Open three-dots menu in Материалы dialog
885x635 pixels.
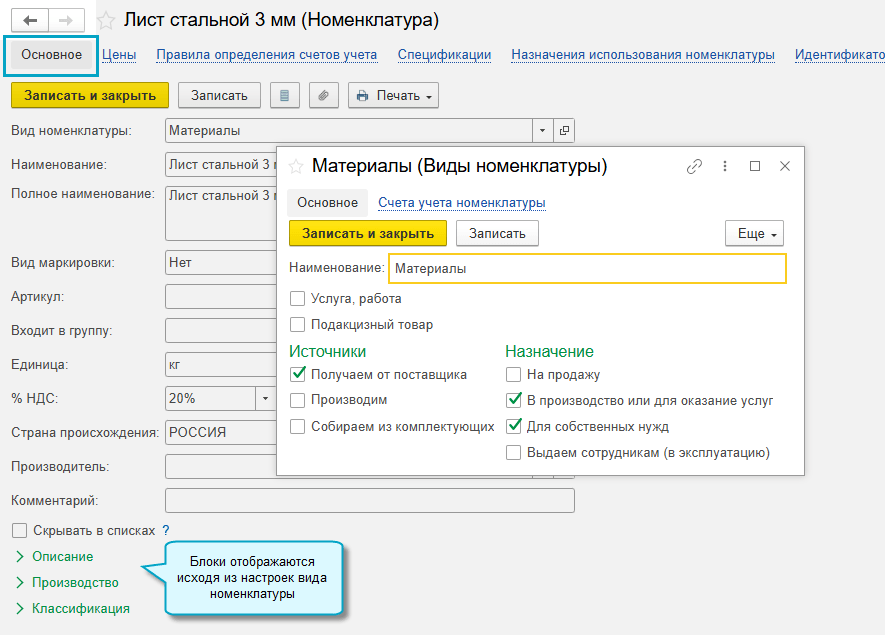[x=725, y=167]
